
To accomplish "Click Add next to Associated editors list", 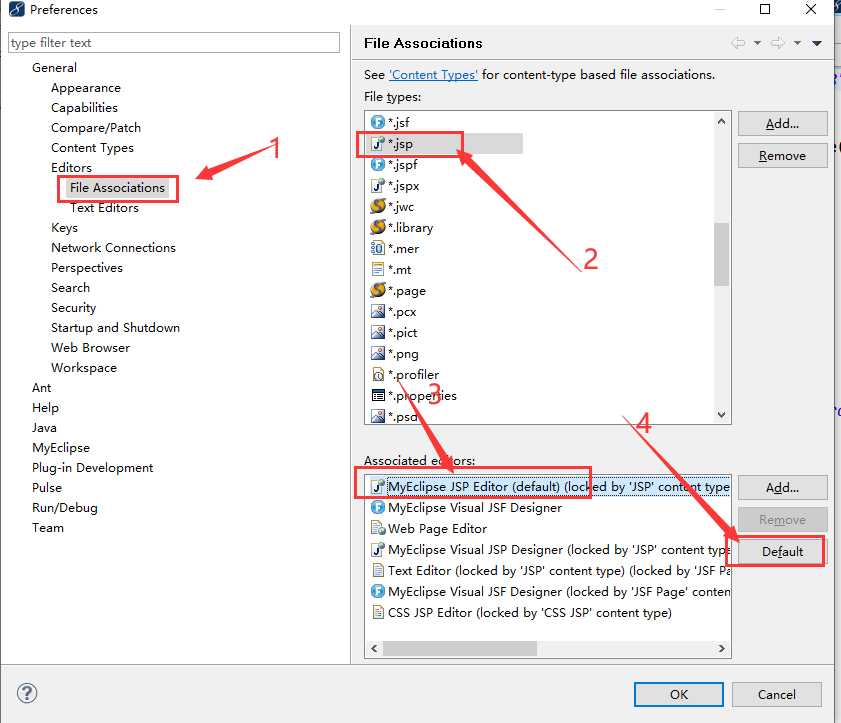I will tap(783, 488).
